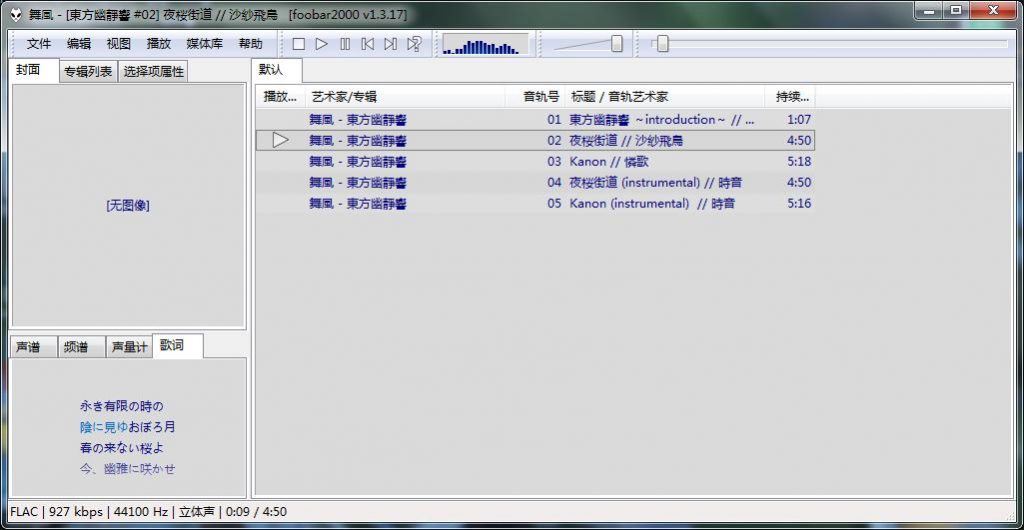This screenshot has height=530, width=1024.
Task: Select track 02 夜桜街道 // 沙紗飛鳥
Action: point(536,140)
